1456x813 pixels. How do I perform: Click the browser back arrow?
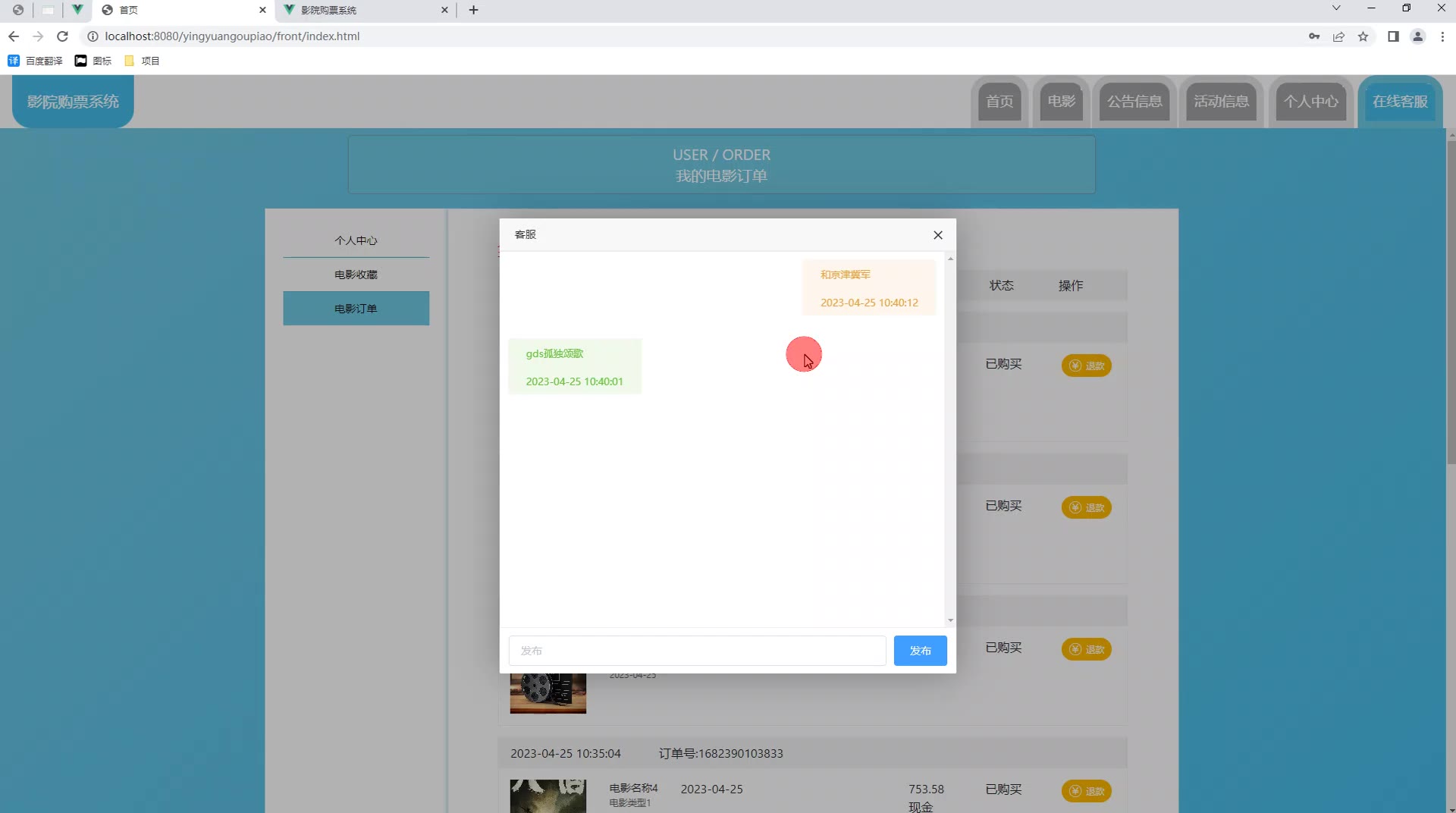(14, 36)
